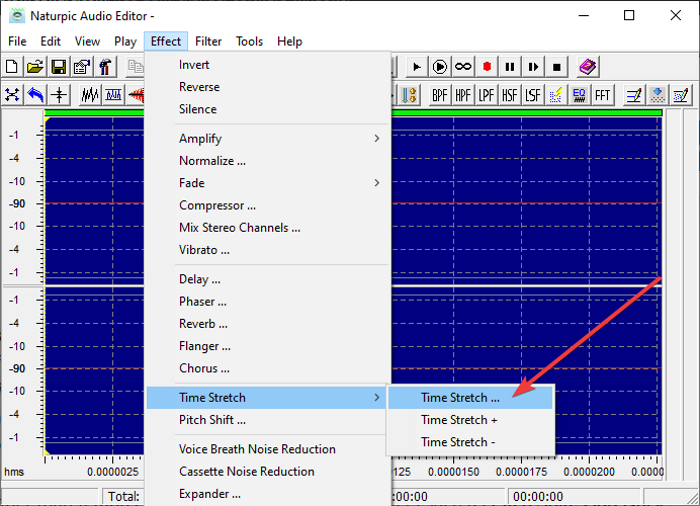
Task: Create a new audio file
Action: [12, 67]
